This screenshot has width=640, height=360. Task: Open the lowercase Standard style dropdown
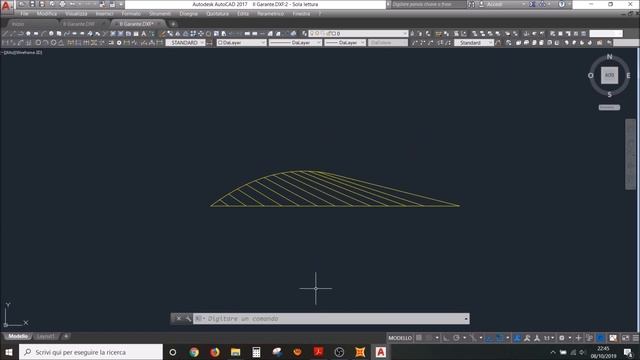point(474,42)
